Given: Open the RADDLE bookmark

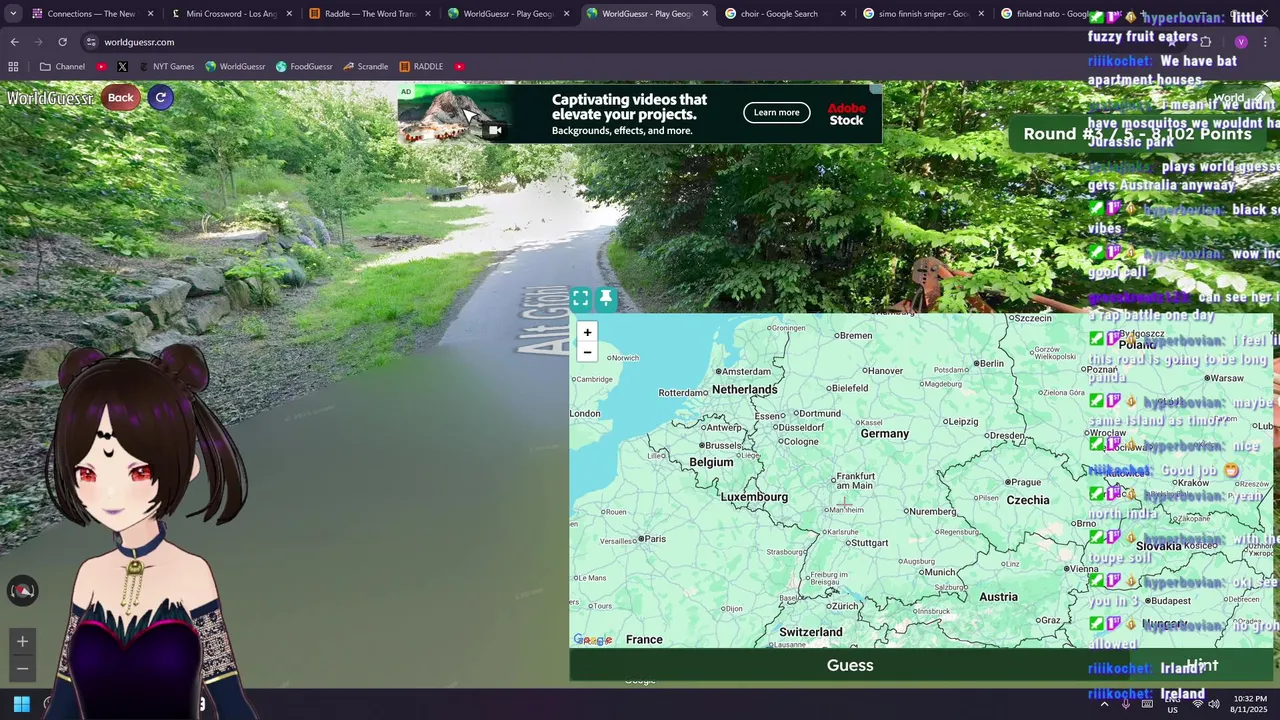Looking at the screenshot, I should tap(421, 66).
